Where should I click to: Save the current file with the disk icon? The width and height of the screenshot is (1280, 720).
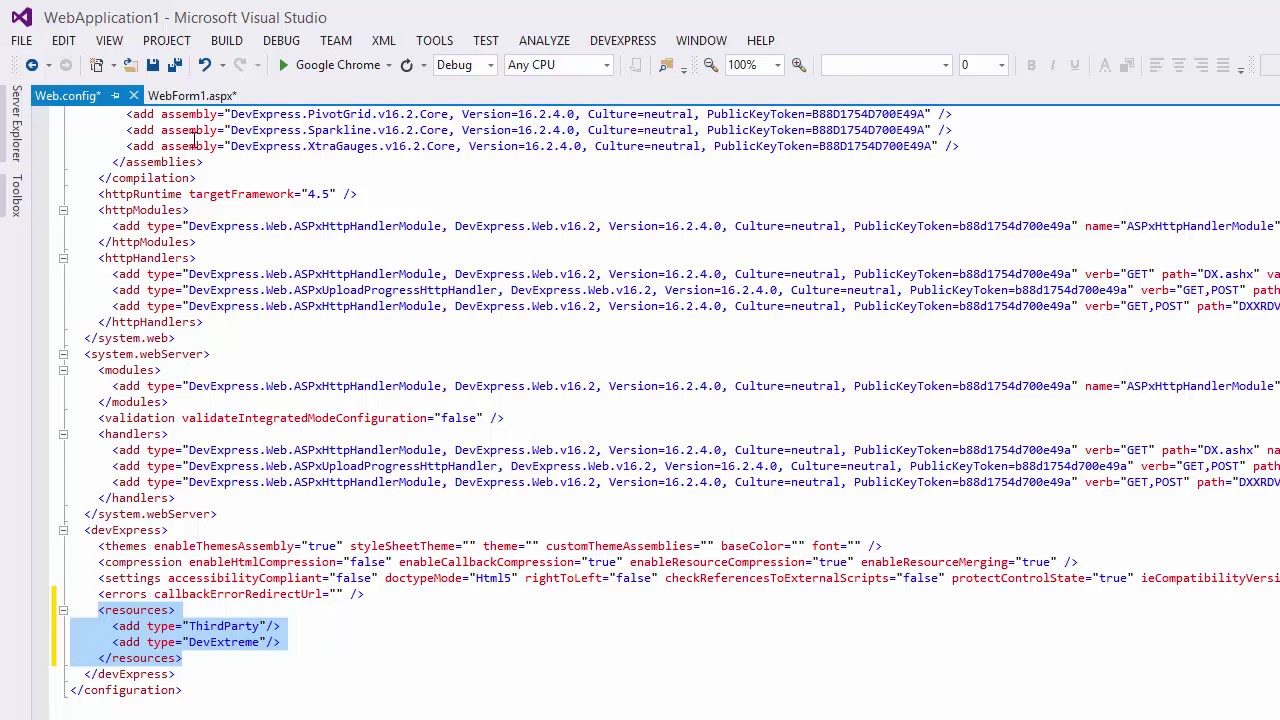click(152, 65)
